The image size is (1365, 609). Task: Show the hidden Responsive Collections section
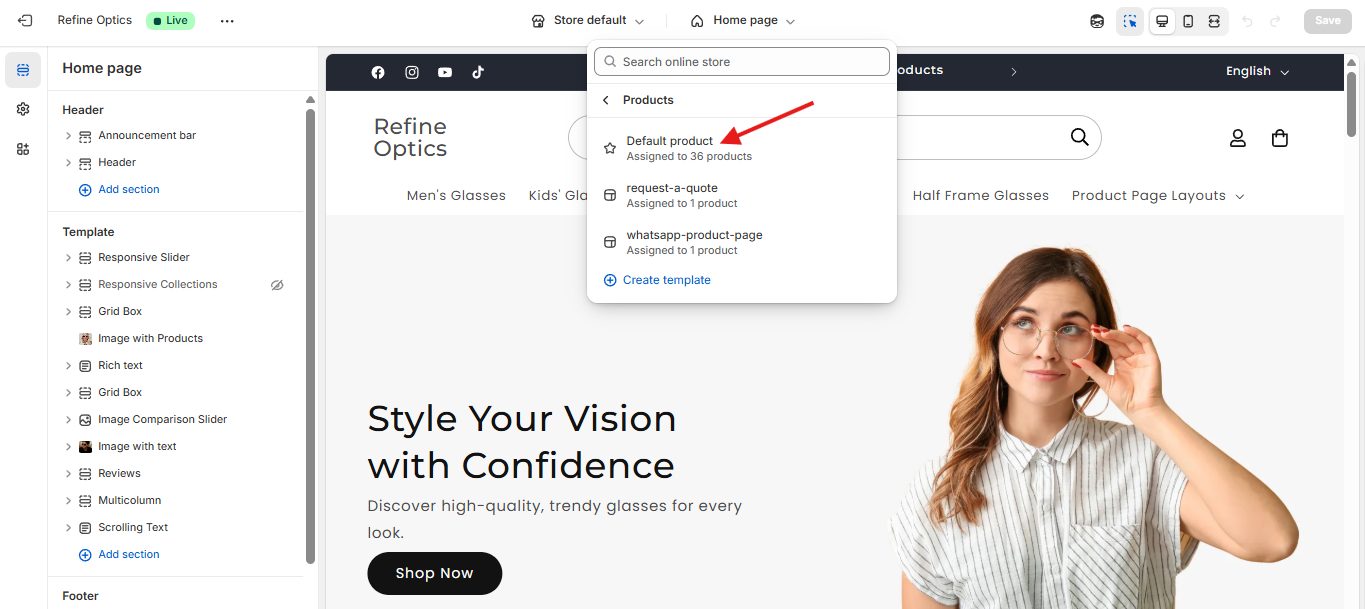coord(277,285)
